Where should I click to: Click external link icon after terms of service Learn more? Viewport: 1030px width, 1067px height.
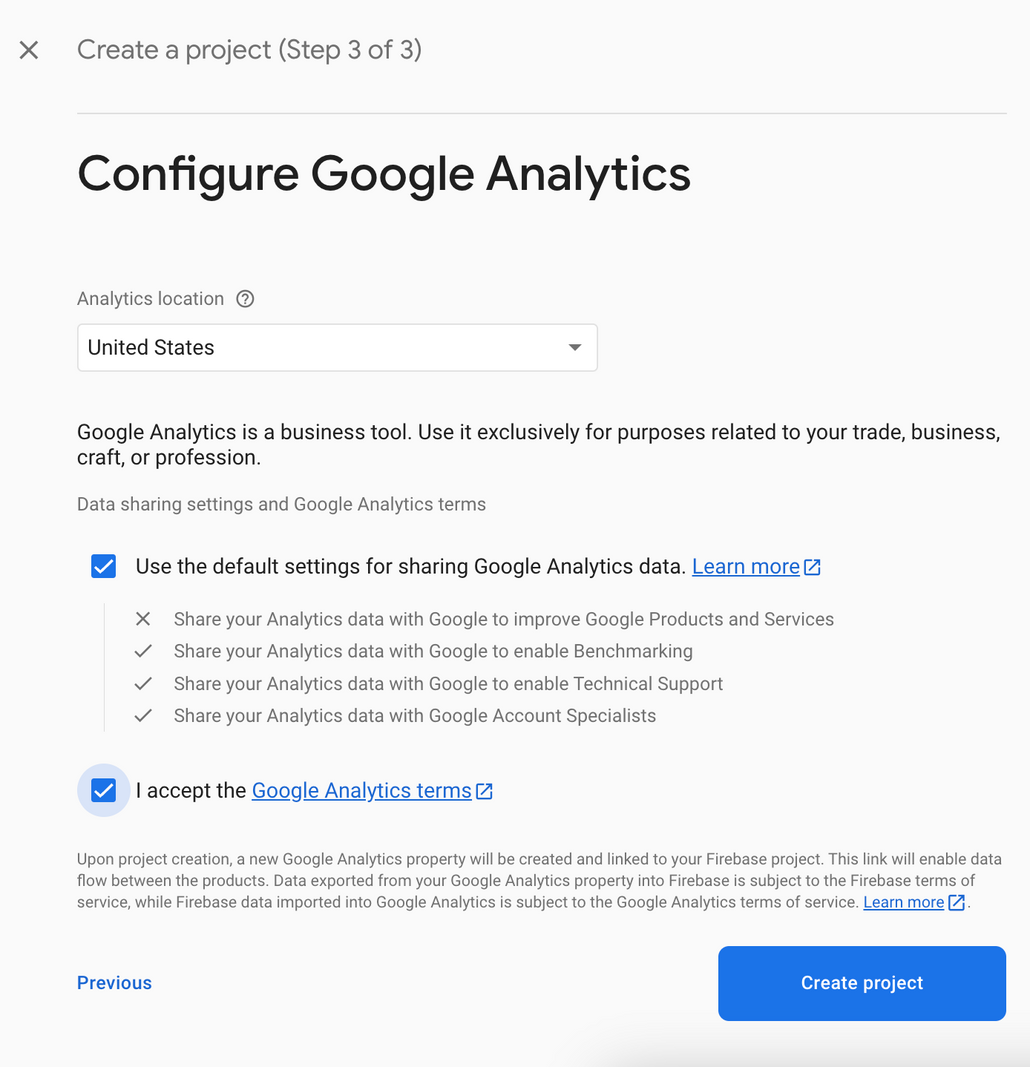click(x=957, y=902)
